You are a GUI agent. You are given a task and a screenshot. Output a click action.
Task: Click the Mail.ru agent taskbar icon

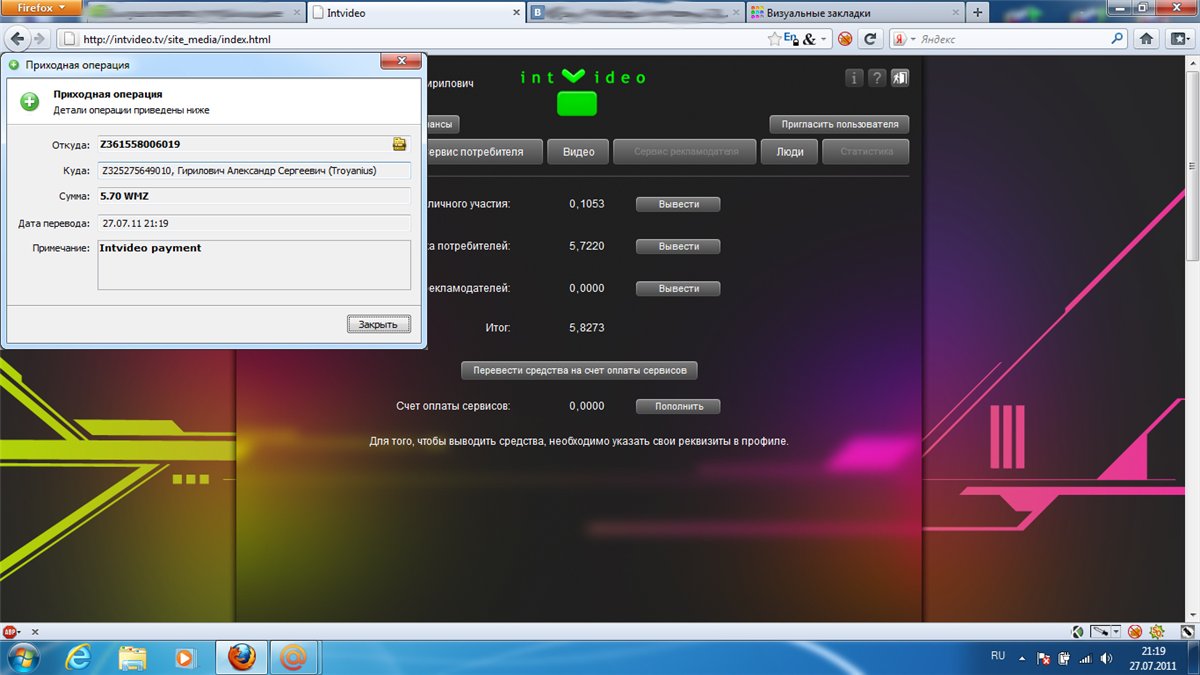(293, 657)
